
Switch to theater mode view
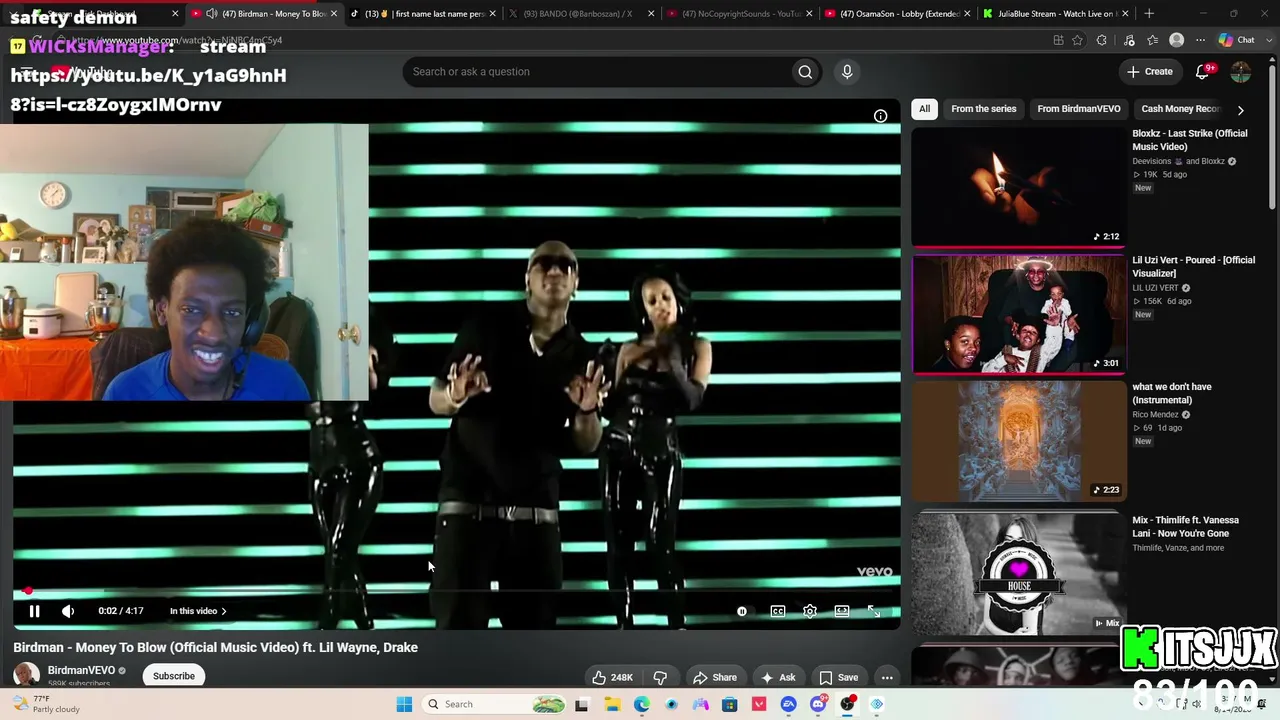[842, 611]
